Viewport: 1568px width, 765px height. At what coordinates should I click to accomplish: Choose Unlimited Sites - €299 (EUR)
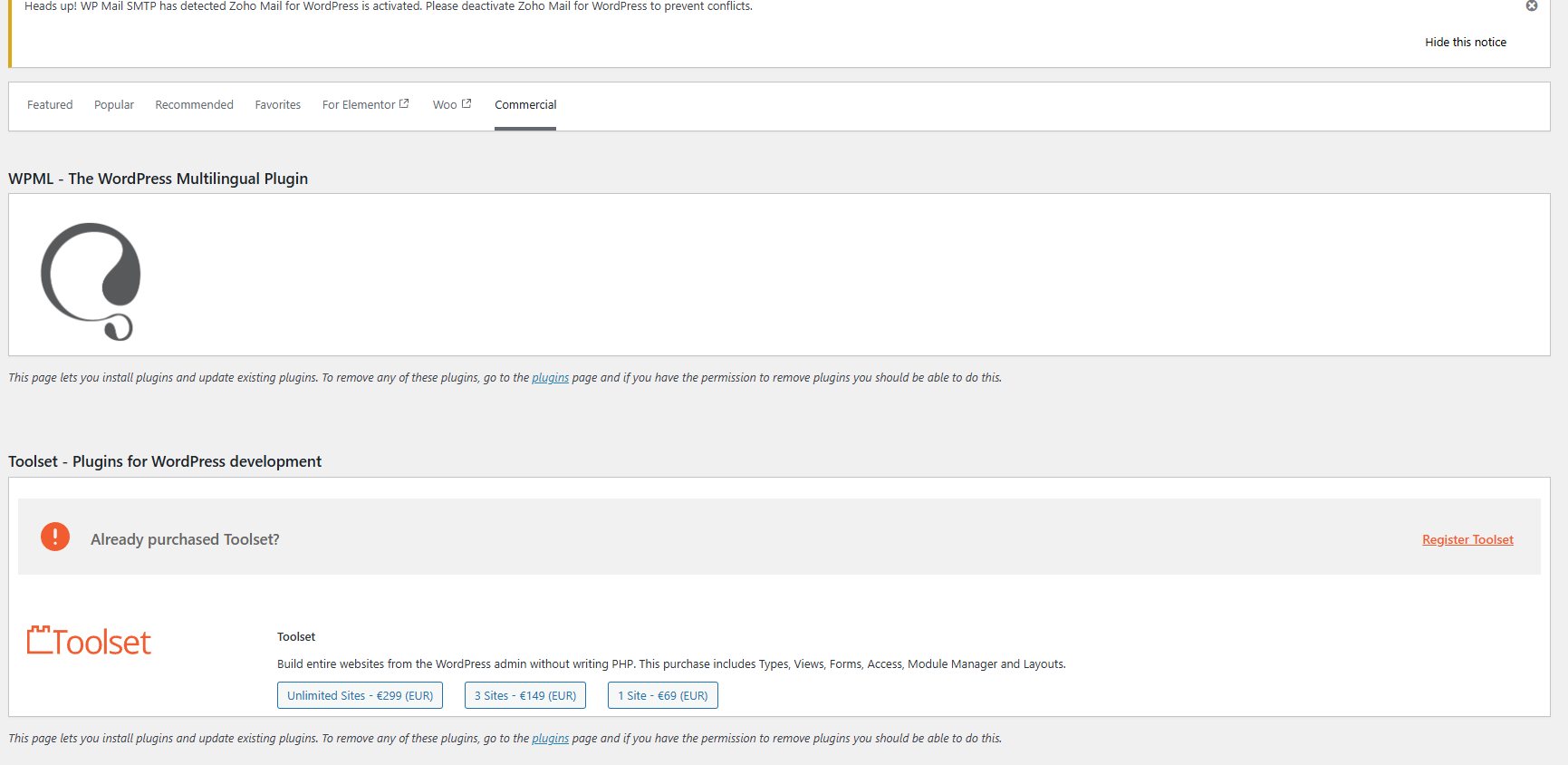coord(360,695)
